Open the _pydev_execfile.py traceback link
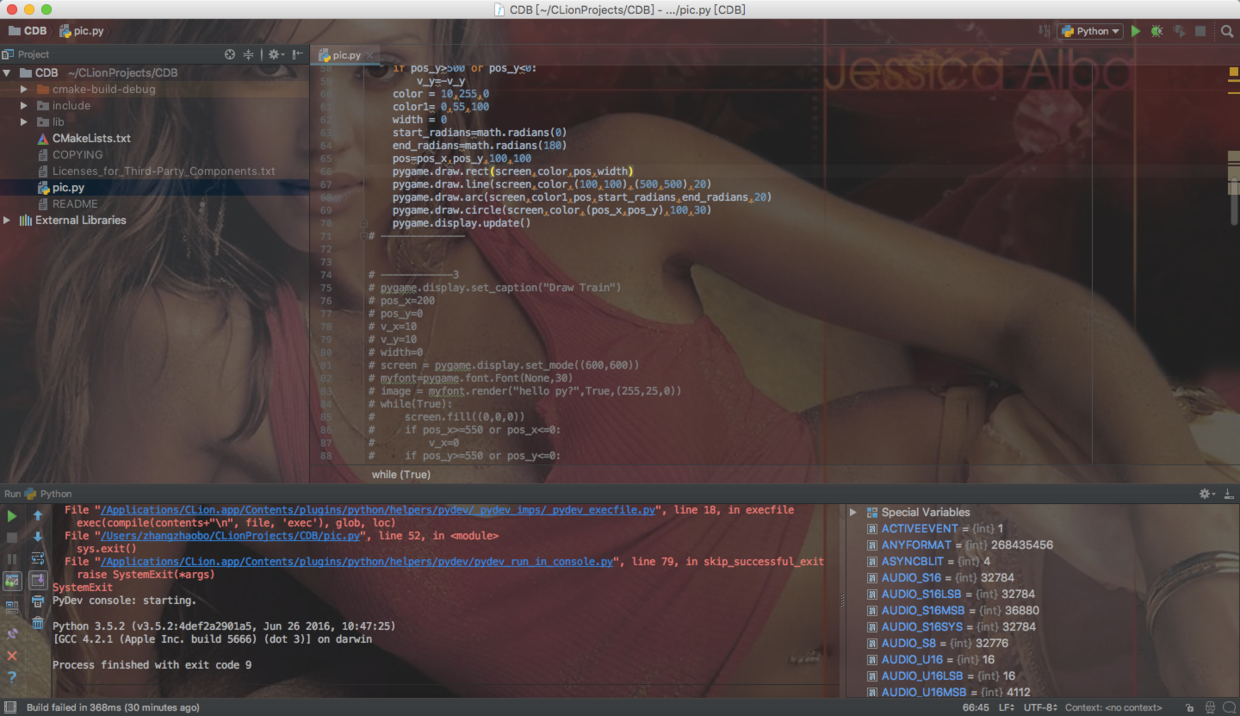This screenshot has height=716, width=1240. tap(376, 510)
